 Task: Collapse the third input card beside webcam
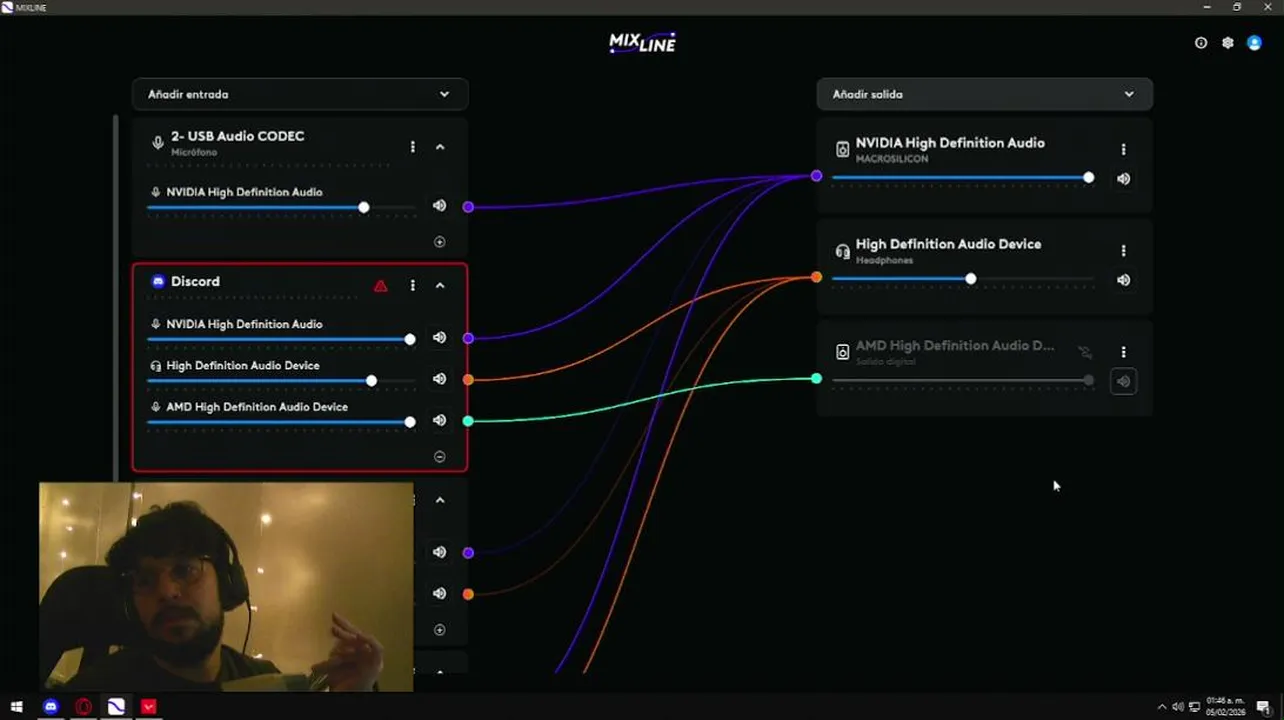tap(440, 500)
